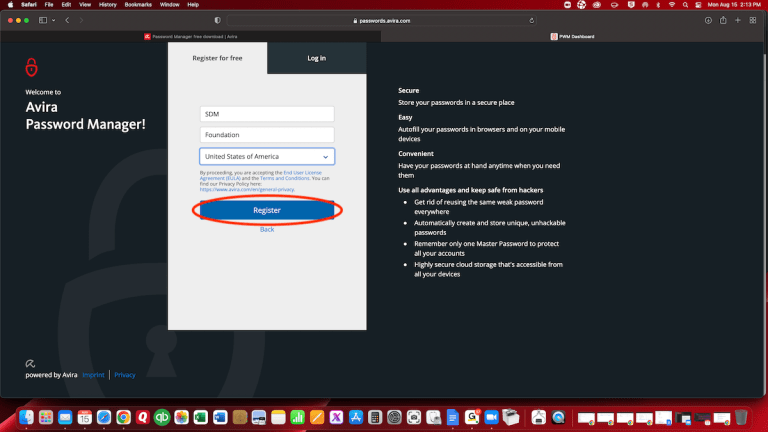Open the File menu
This screenshot has width=768, height=432.
tap(49, 4)
